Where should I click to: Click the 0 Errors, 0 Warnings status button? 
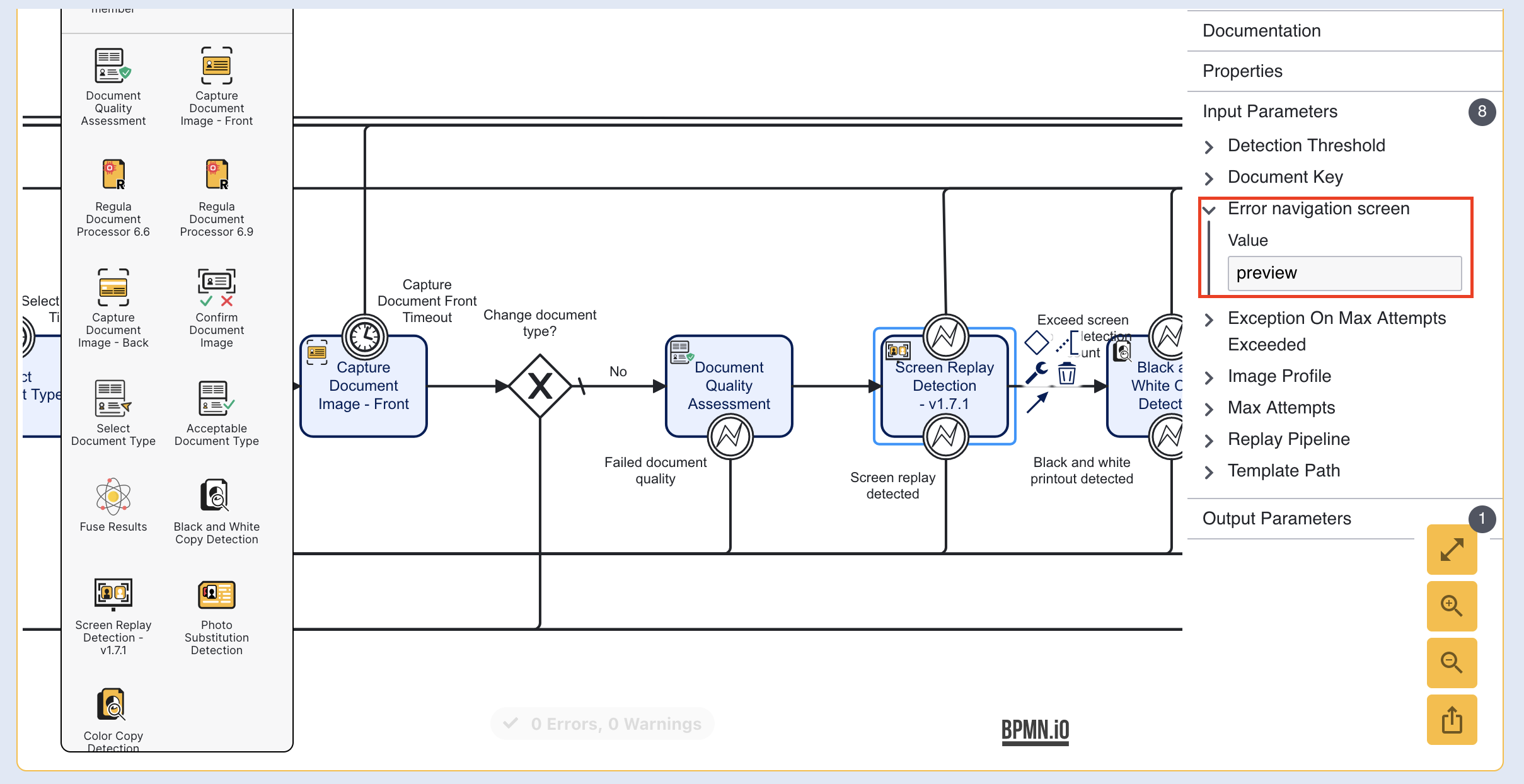point(603,723)
